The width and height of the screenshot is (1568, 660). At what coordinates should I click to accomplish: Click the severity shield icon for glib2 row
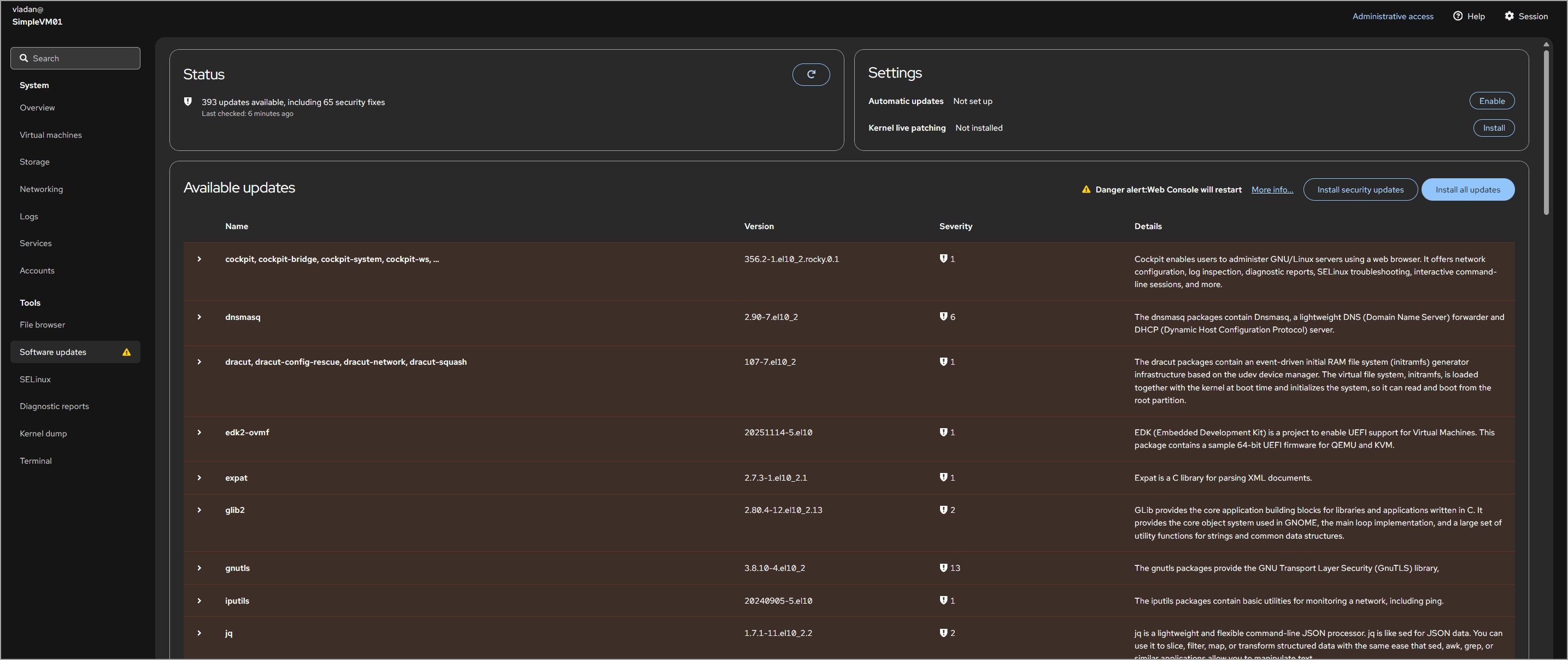click(x=943, y=510)
